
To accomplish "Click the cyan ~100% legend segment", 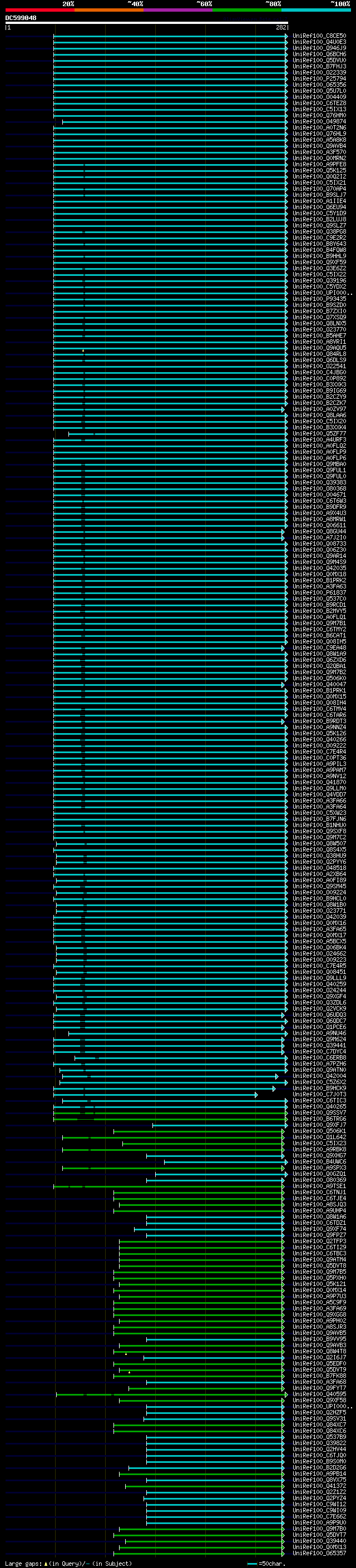I will pos(316,10).
